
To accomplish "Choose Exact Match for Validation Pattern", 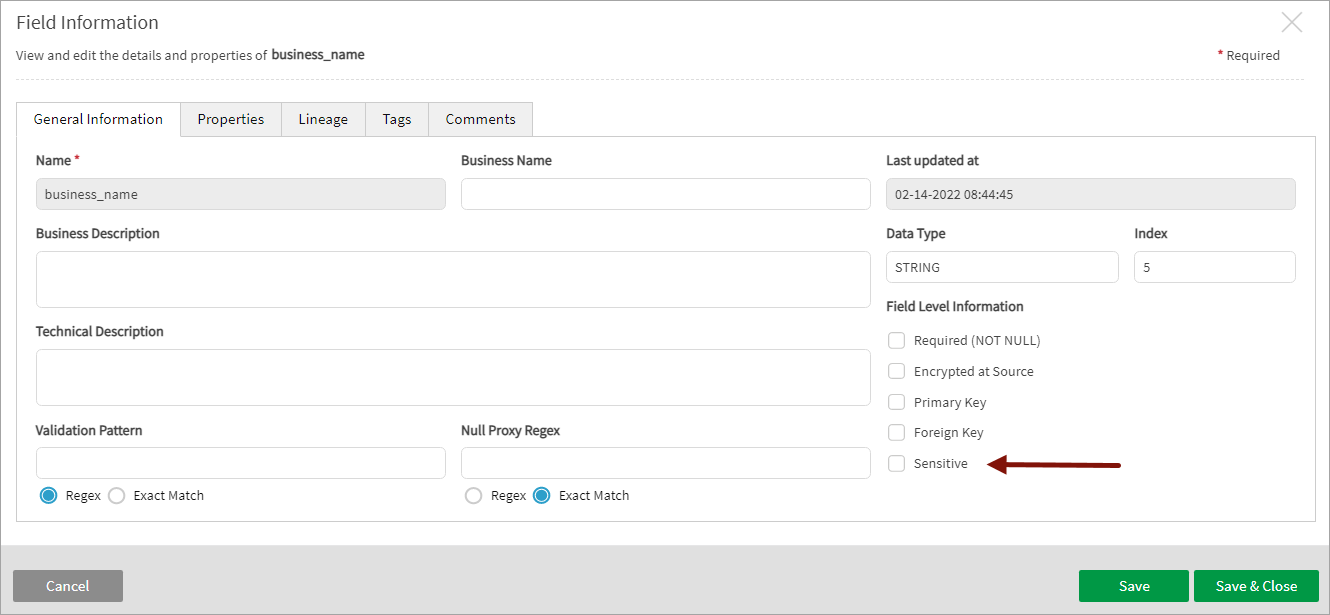I will [x=117, y=496].
